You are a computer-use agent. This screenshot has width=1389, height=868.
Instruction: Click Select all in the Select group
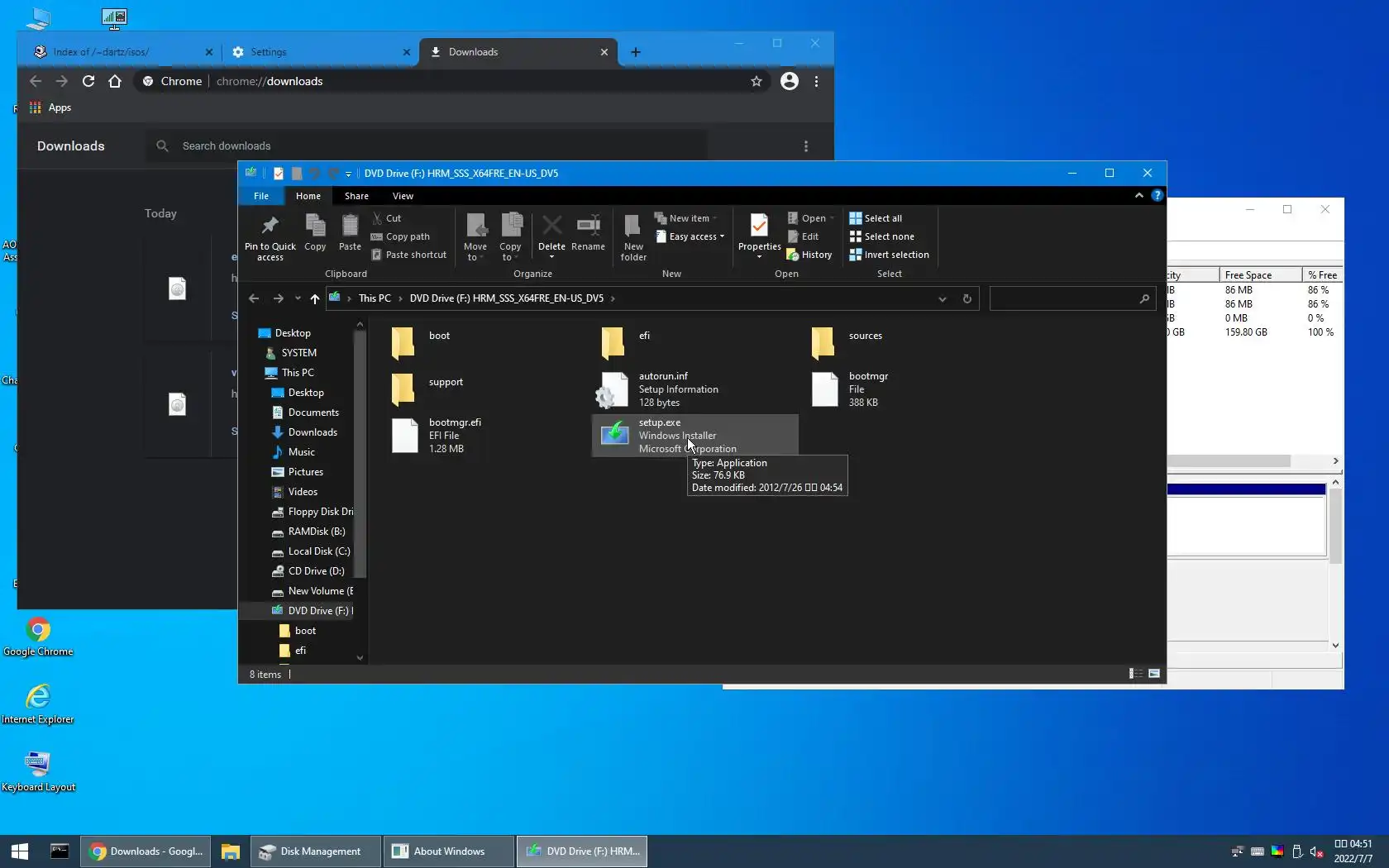click(876, 218)
